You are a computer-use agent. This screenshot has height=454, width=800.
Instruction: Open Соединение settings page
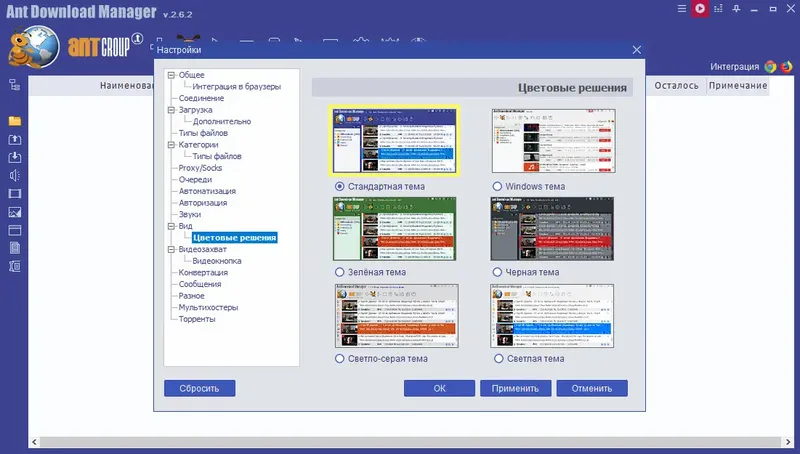click(201, 98)
